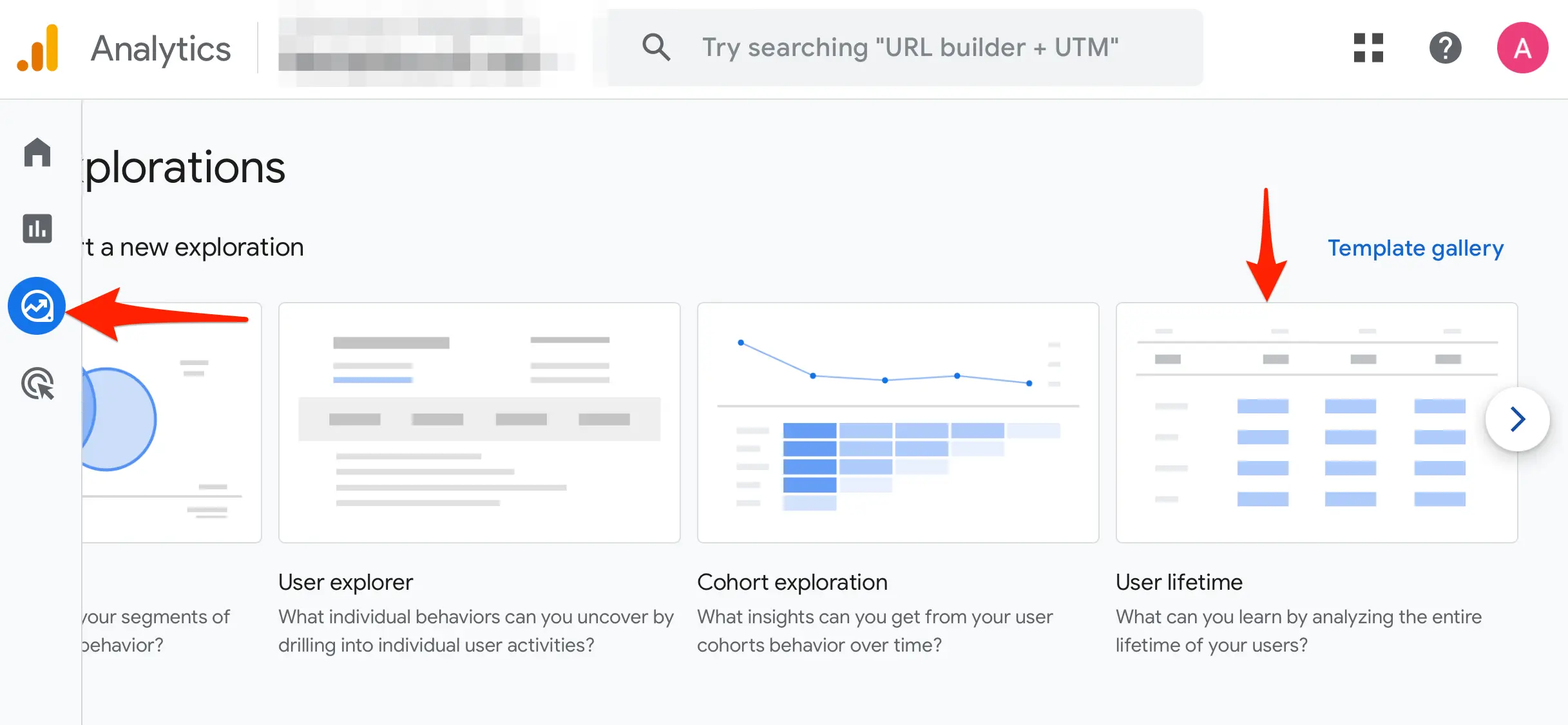The width and height of the screenshot is (1568, 725).
Task: Open the Template gallery link
Action: [x=1415, y=248]
